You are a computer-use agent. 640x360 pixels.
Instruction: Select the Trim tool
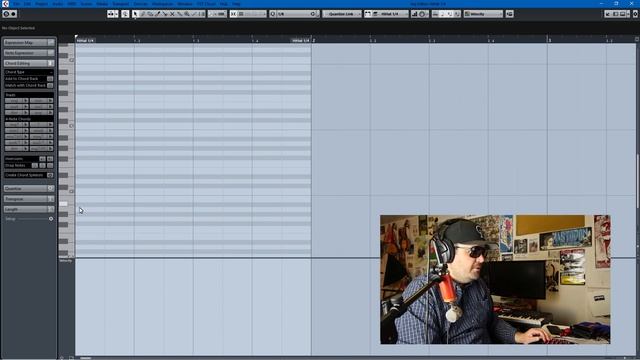(x=157, y=14)
